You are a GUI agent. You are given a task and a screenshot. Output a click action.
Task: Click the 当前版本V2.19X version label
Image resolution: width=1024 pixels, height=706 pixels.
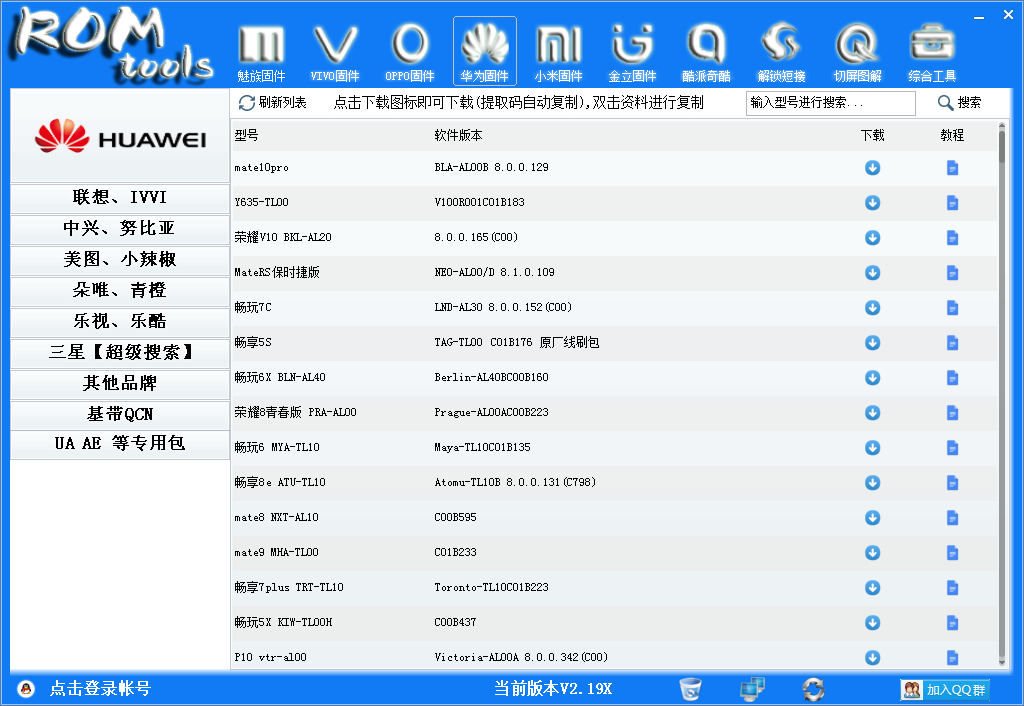point(553,688)
